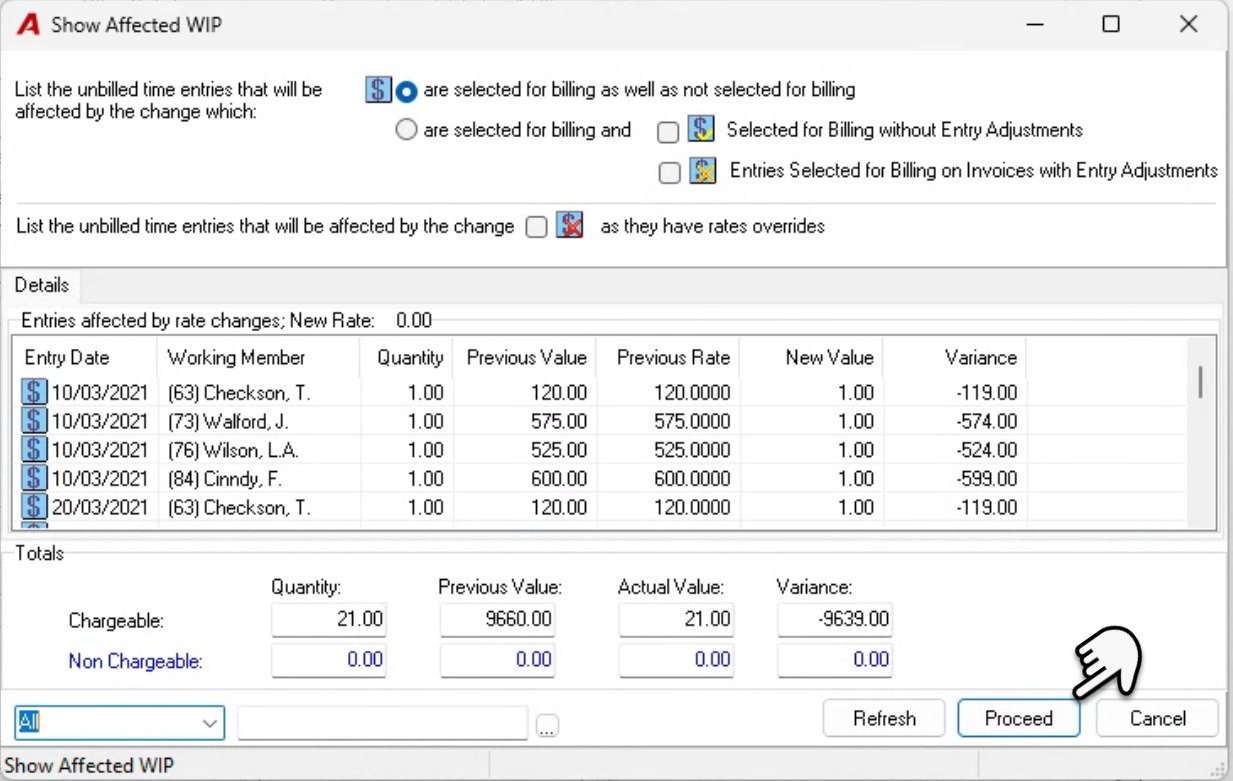This screenshot has width=1233, height=781.
Task: Click the Chargeable Quantity field showing 21.00
Action: click(x=328, y=620)
